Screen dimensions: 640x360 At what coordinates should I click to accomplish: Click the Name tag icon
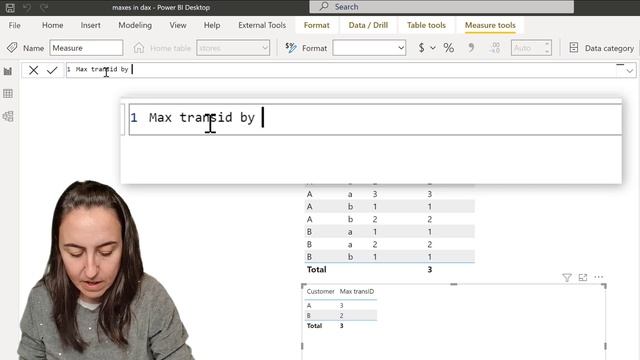(12, 48)
